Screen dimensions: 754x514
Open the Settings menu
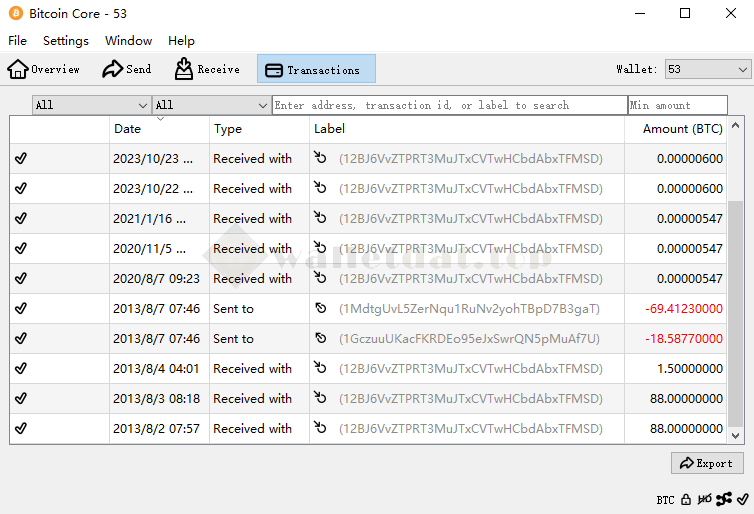(x=66, y=41)
